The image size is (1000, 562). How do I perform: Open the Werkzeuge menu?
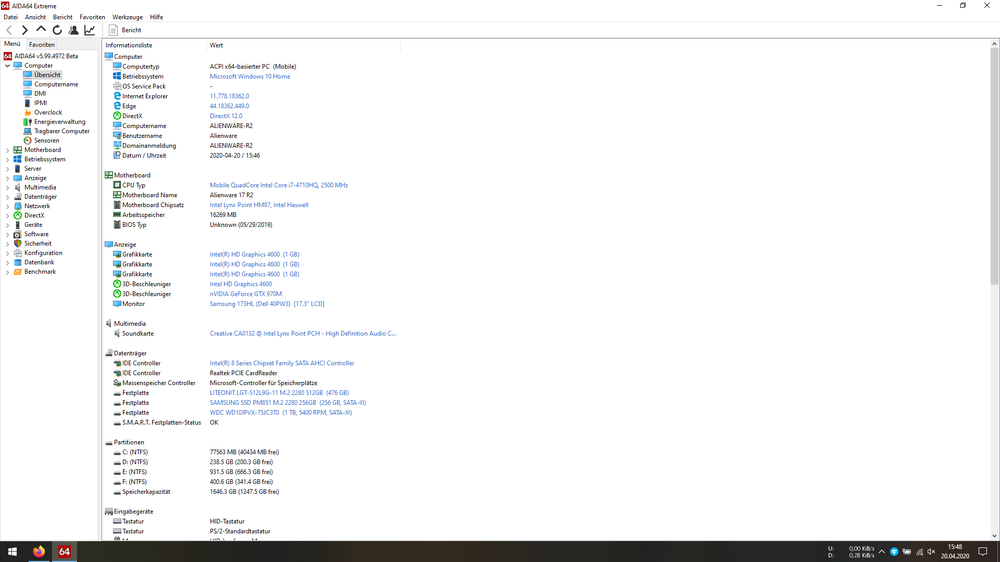[127, 17]
